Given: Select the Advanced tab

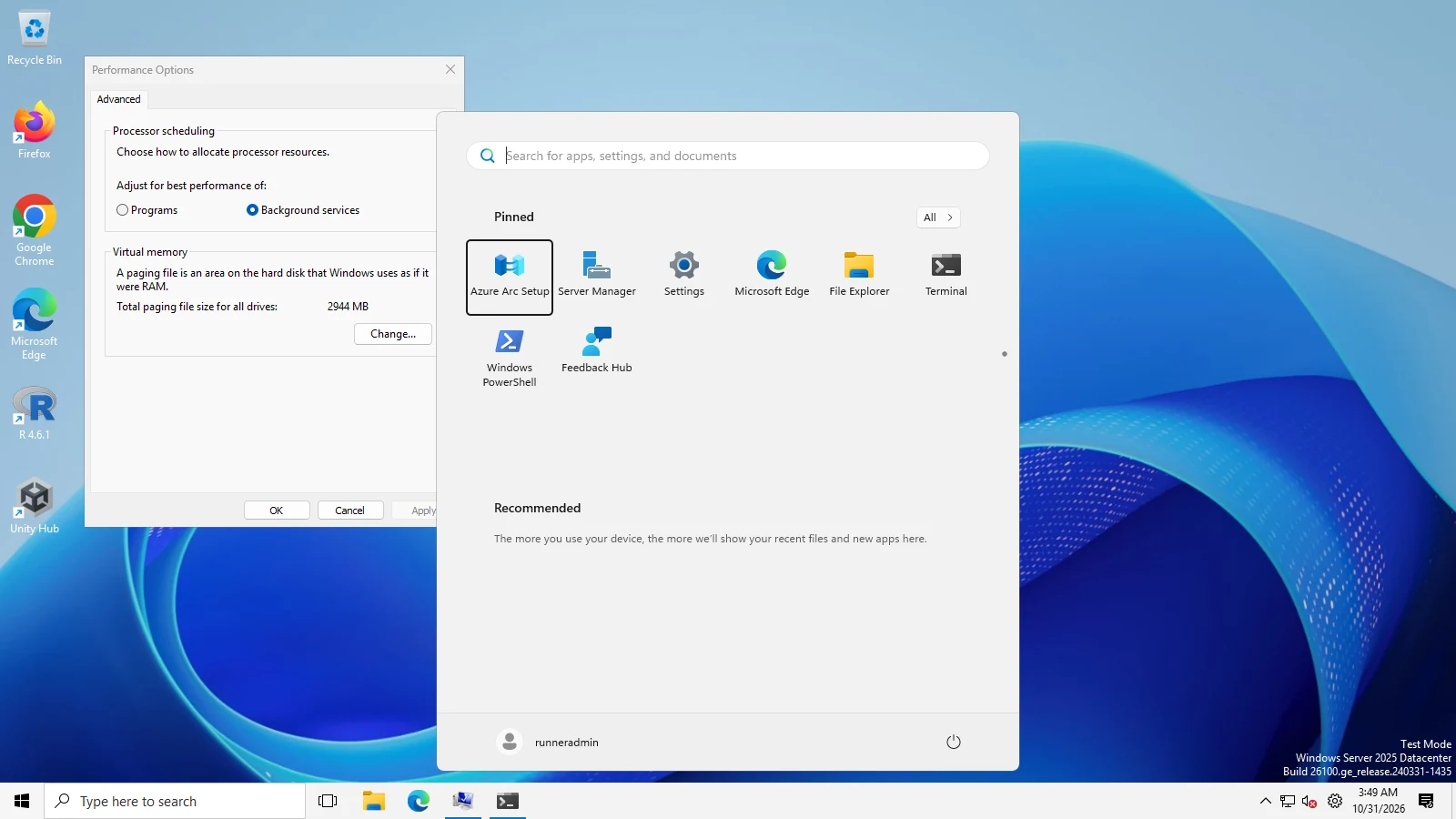Looking at the screenshot, I should coord(119,99).
